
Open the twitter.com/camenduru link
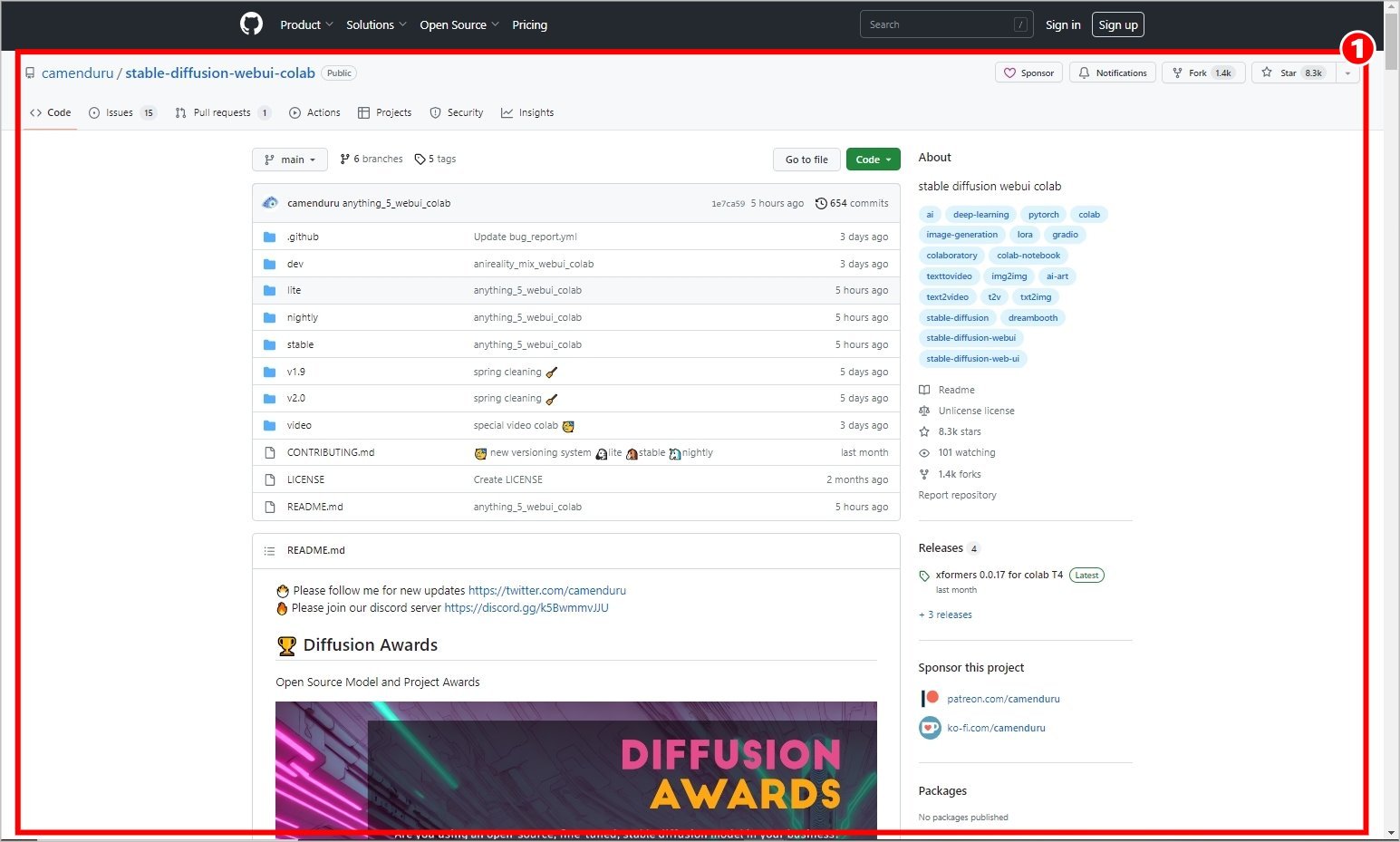547,590
